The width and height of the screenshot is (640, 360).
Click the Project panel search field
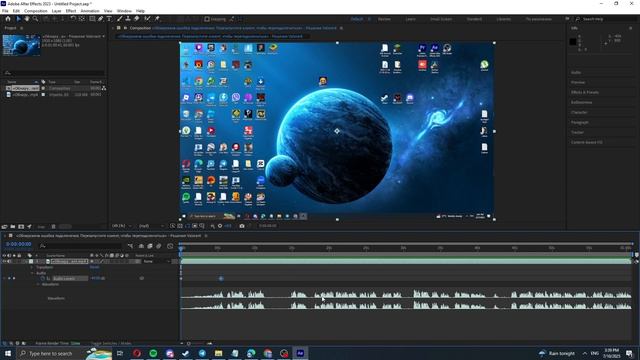coord(54,73)
